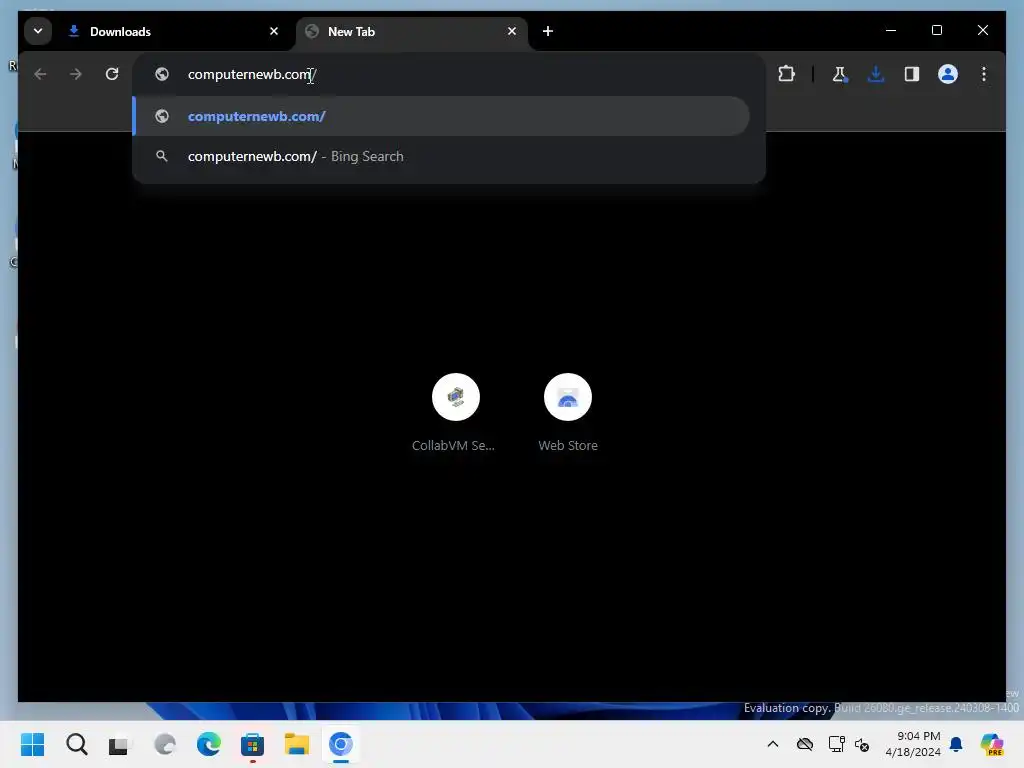Open the Chrome three-dot menu

(x=984, y=74)
